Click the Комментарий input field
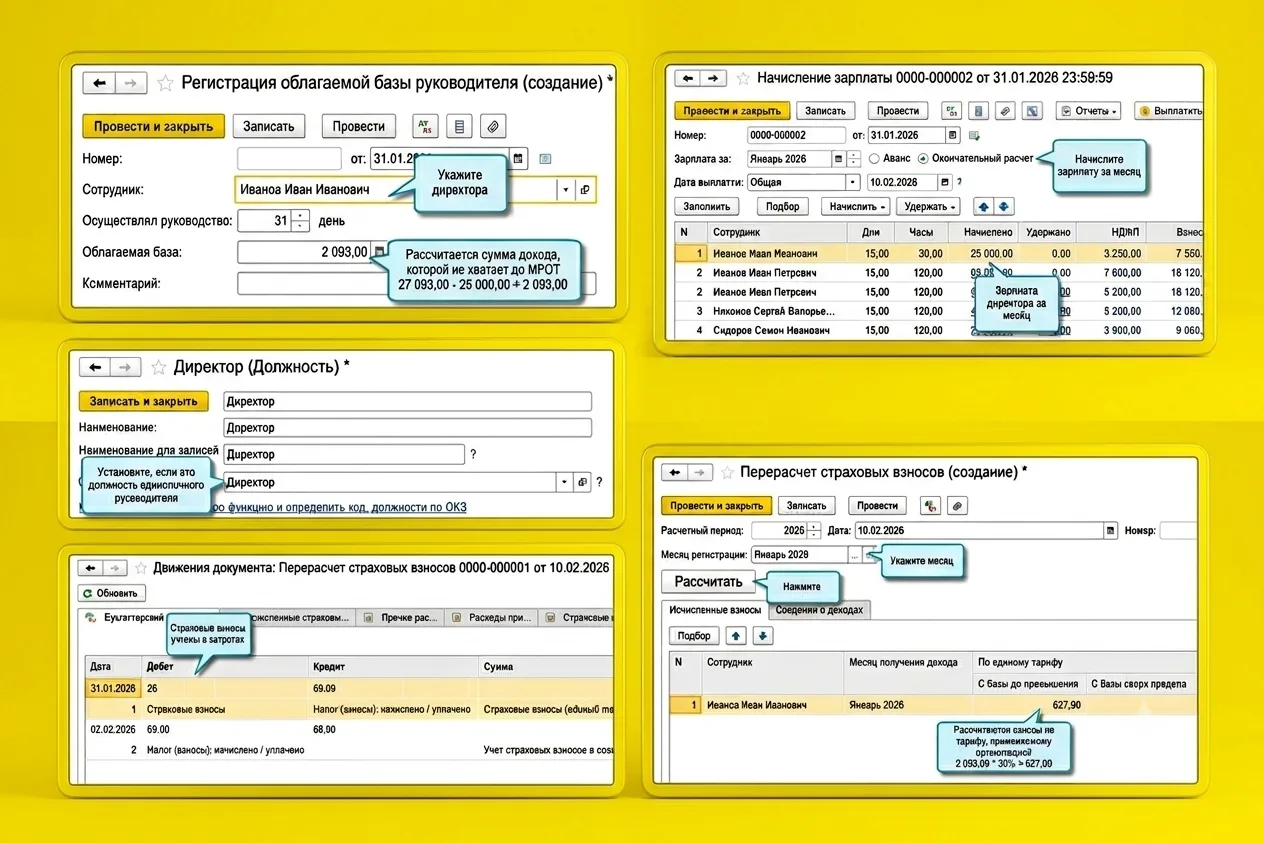1264x843 pixels. click(416, 283)
